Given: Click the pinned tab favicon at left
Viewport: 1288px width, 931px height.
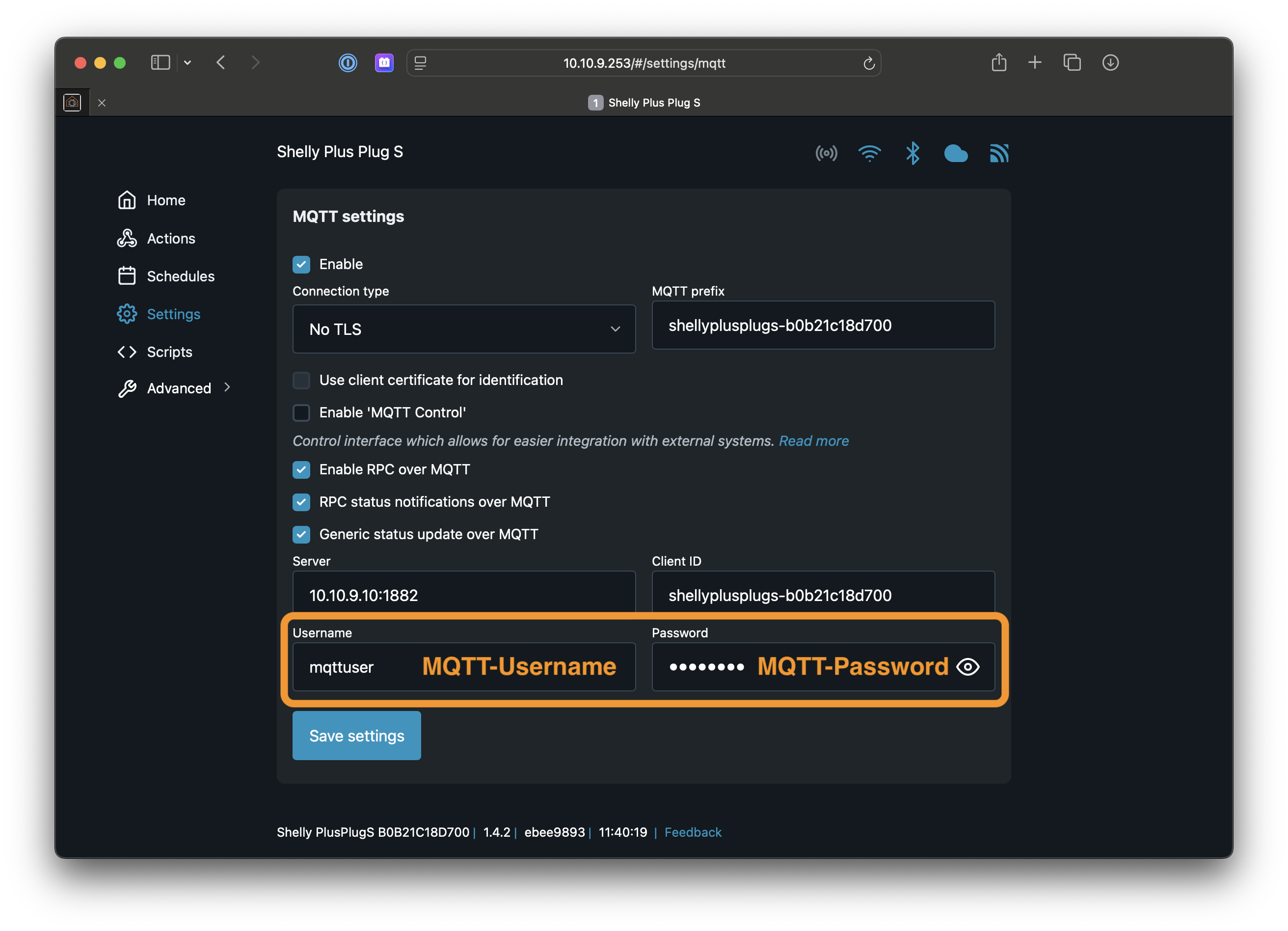Looking at the screenshot, I should tap(72, 103).
